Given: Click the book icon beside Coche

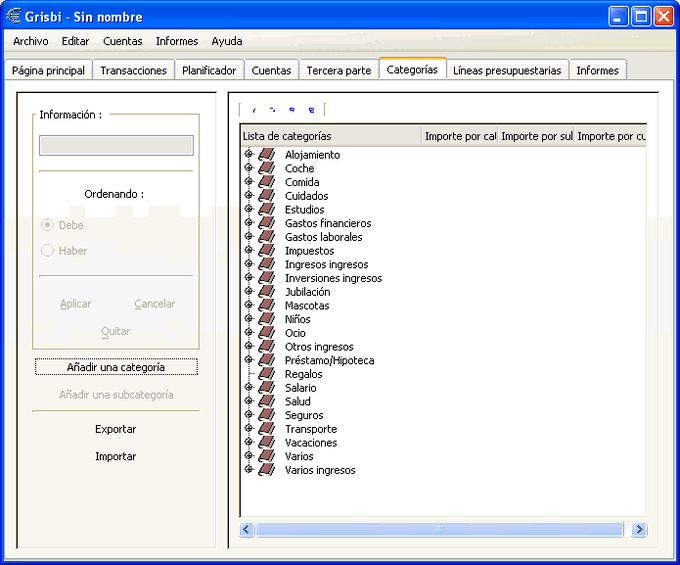Looking at the screenshot, I should pyautogui.click(x=267, y=168).
